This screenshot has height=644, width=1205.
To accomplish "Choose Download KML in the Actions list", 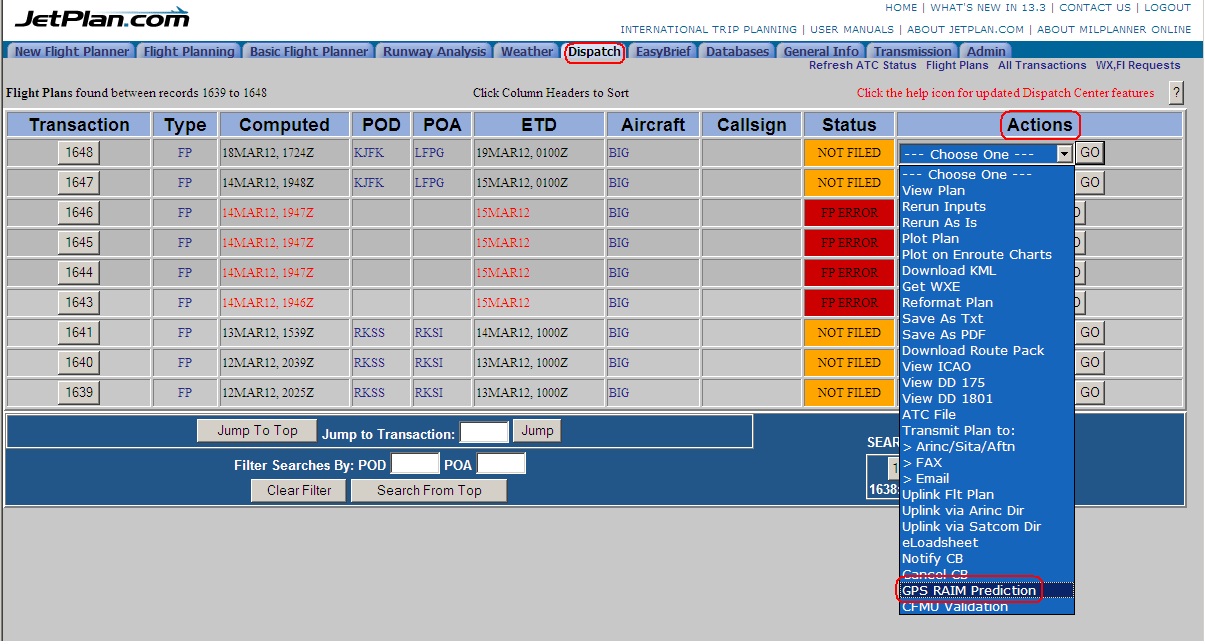I will click(x=948, y=271).
